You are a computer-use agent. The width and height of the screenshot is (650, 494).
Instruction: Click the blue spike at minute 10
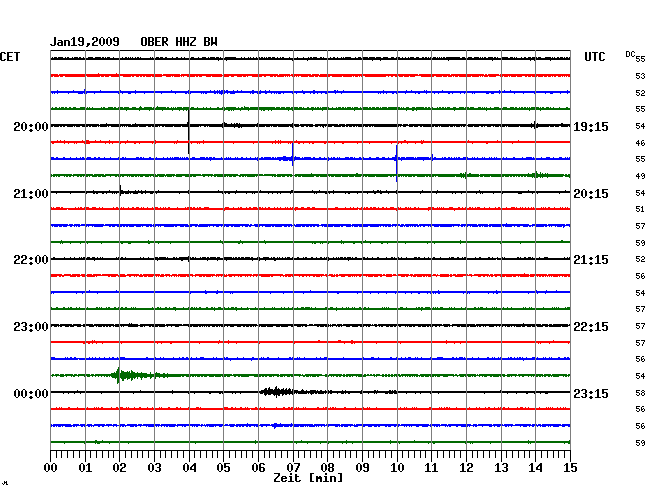397,163
